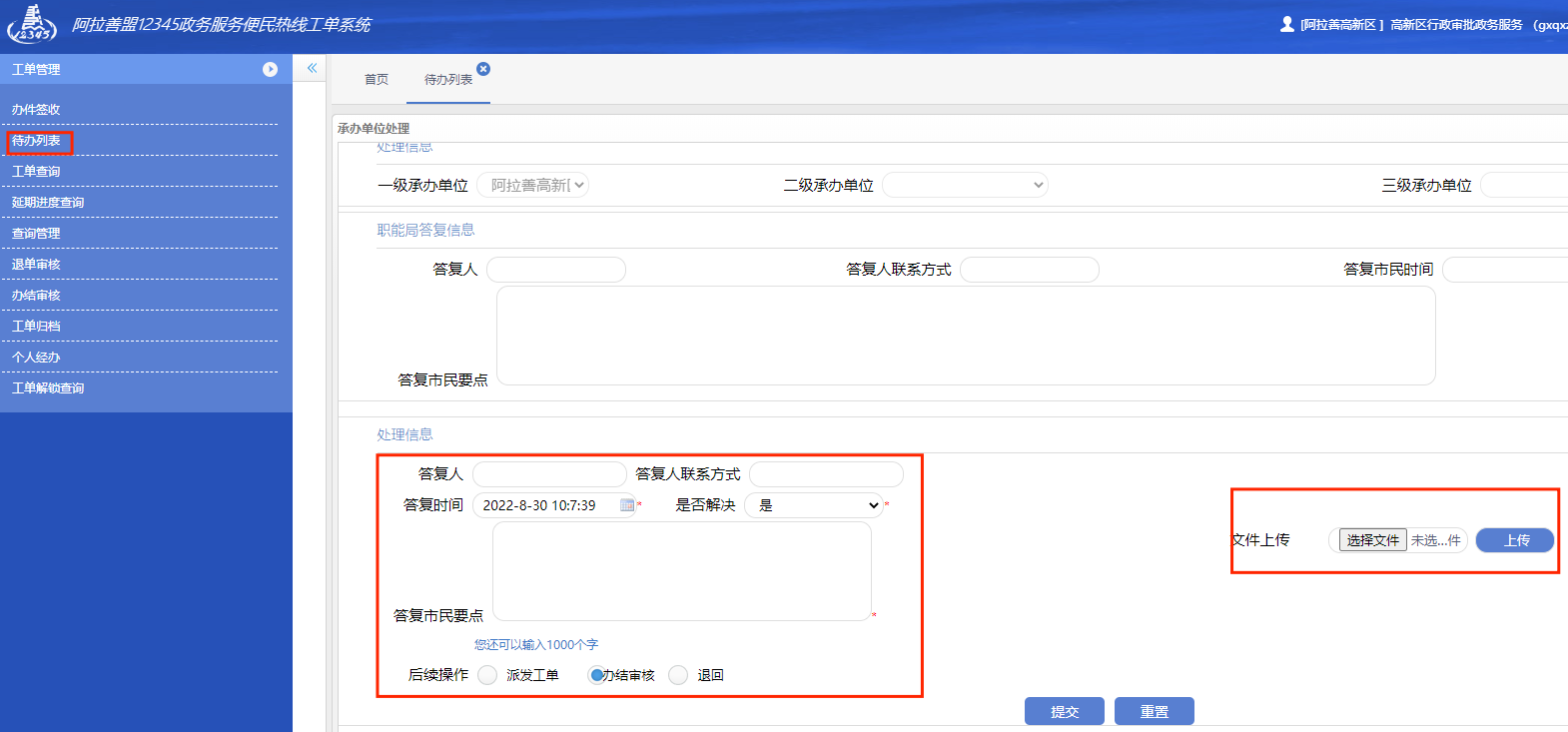Screen dimensions: 1568x732
Task: Select the 派发工单 radio button
Action: tap(487, 675)
